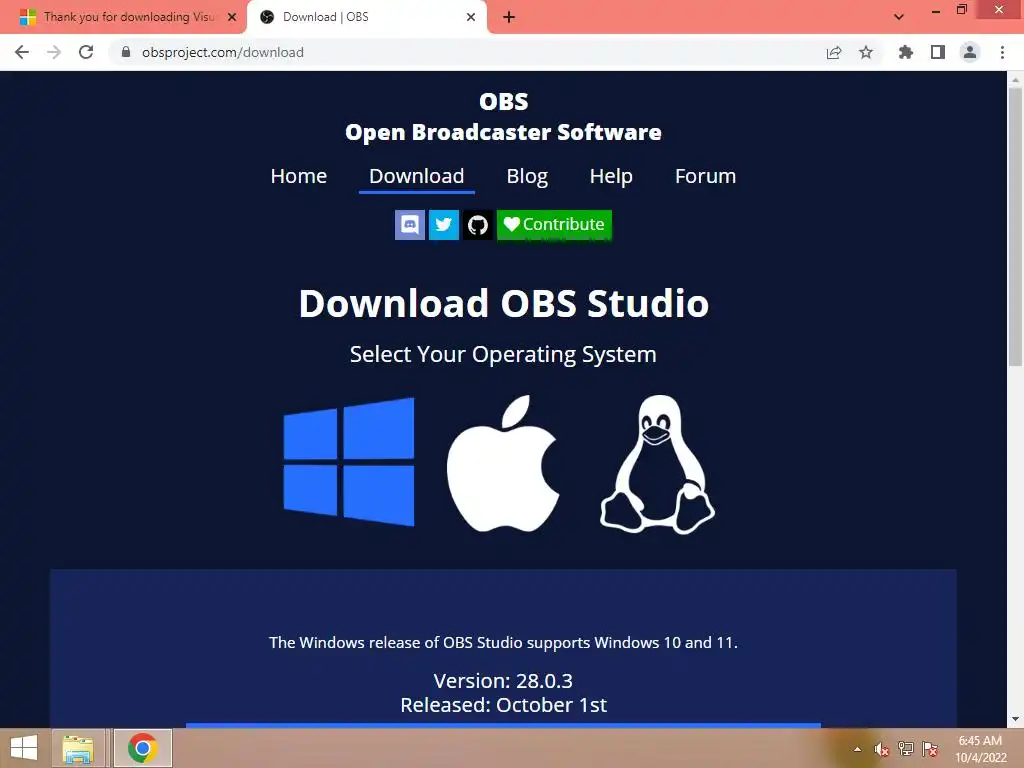
Task: Open the OBS Discord icon link
Action: (410, 225)
